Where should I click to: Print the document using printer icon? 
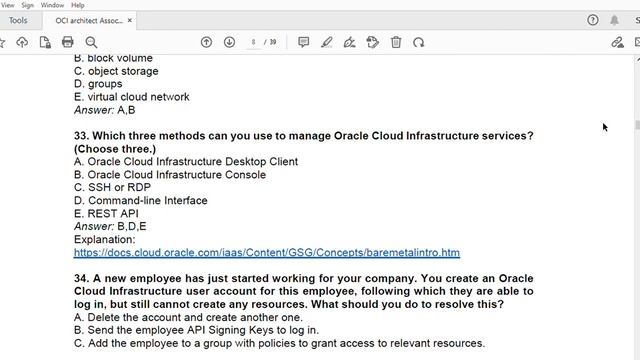click(68, 42)
